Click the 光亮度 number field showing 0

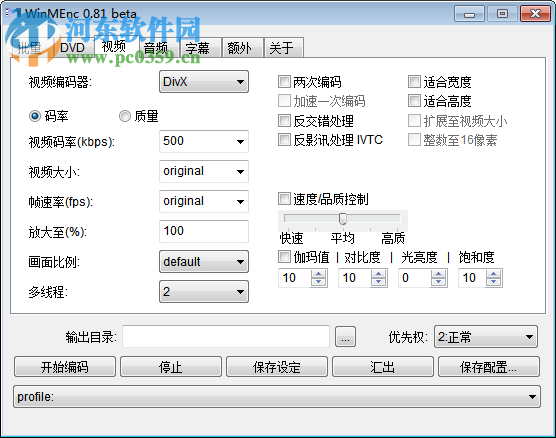point(415,278)
